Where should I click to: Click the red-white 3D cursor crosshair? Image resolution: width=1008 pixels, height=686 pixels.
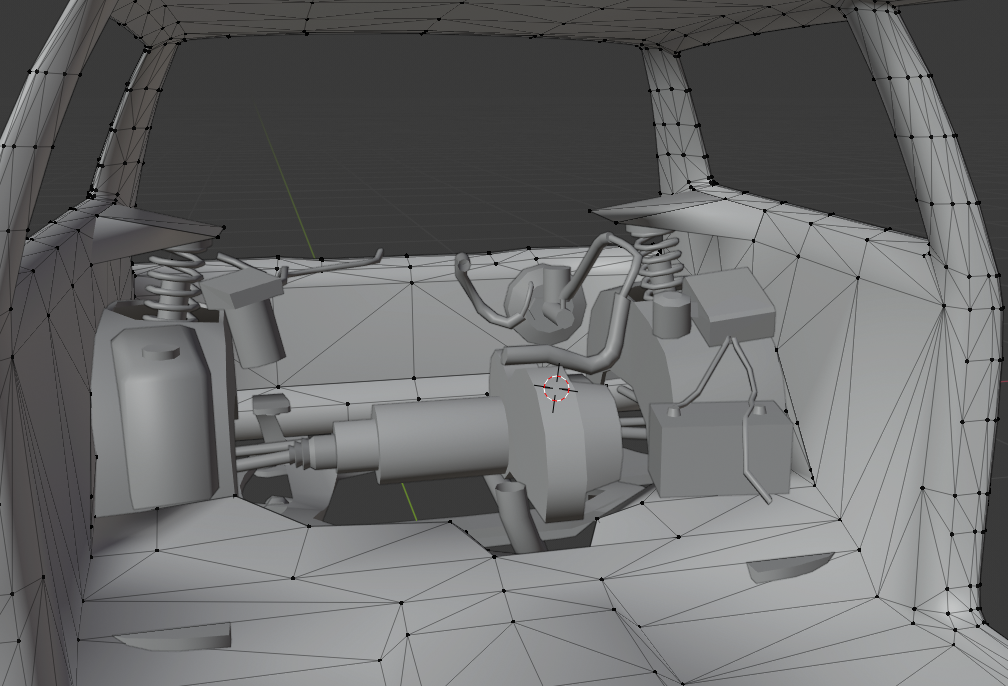(x=557, y=388)
